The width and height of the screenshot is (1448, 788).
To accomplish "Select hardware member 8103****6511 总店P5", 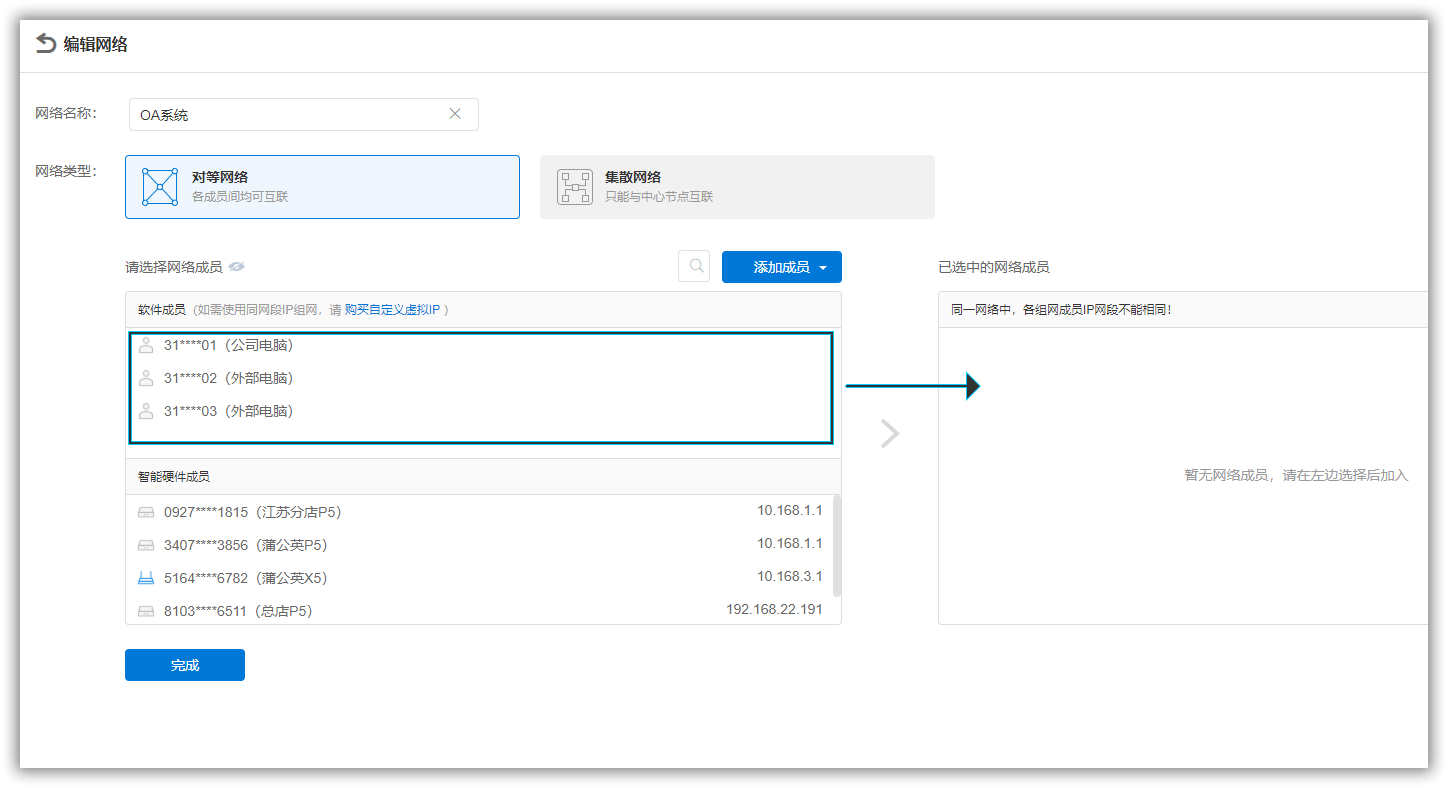I will (x=480, y=610).
